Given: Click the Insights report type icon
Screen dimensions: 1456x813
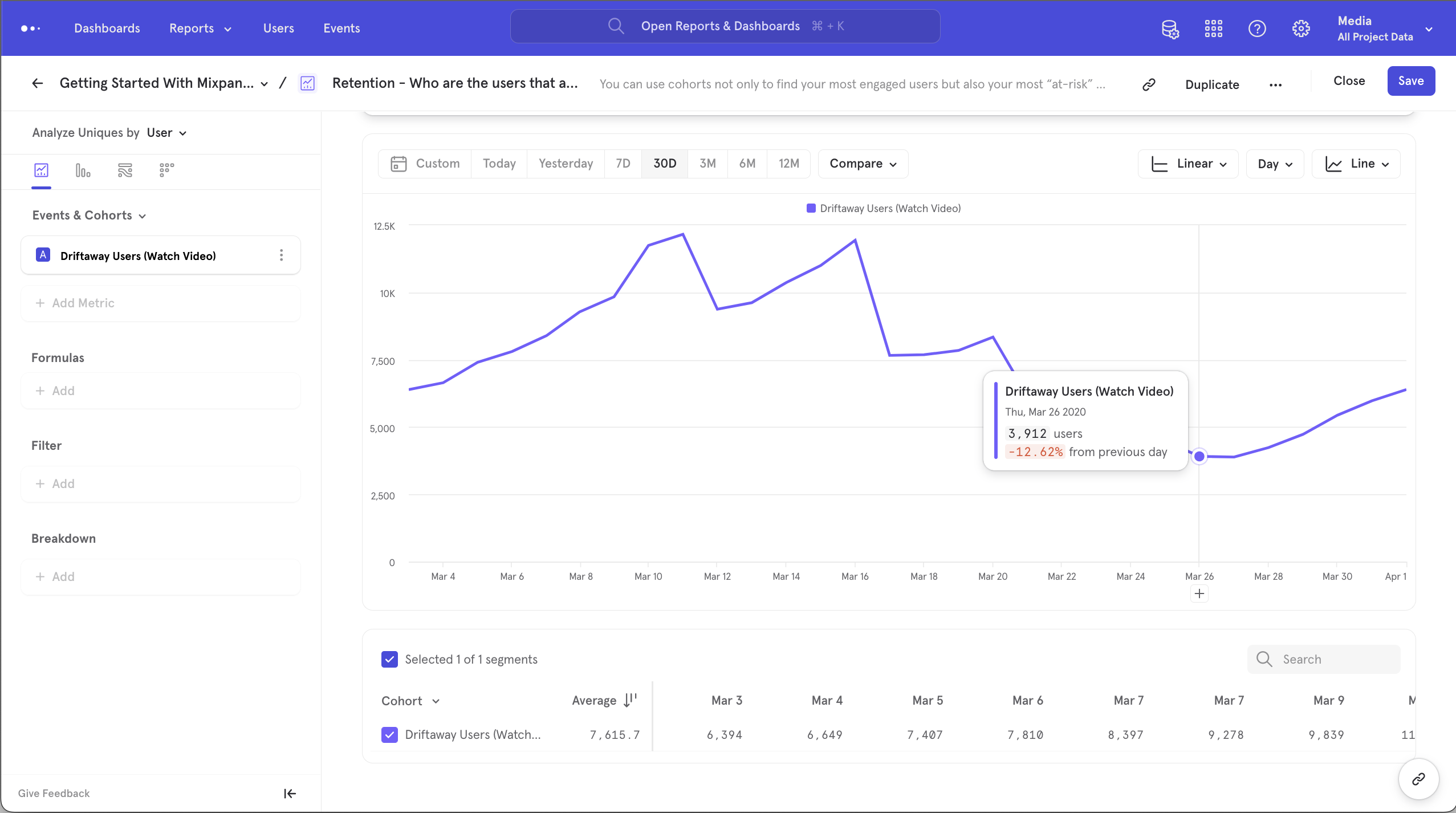Looking at the screenshot, I should pos(307,83).
